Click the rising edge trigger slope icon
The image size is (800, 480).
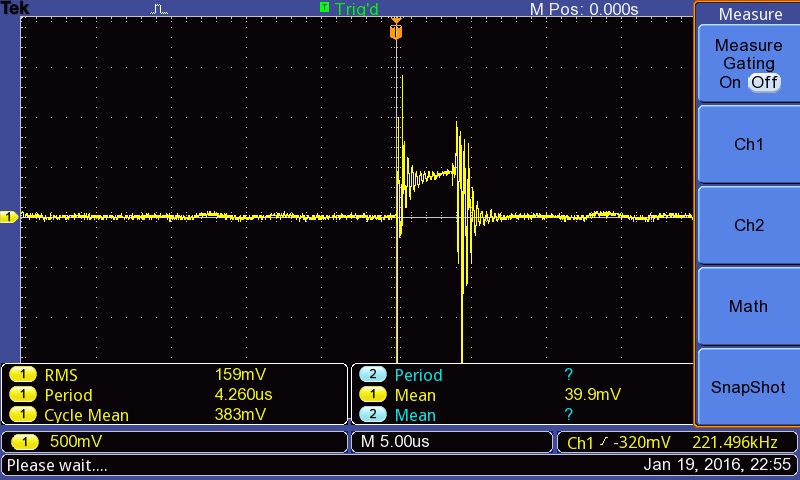pos(604,442)
